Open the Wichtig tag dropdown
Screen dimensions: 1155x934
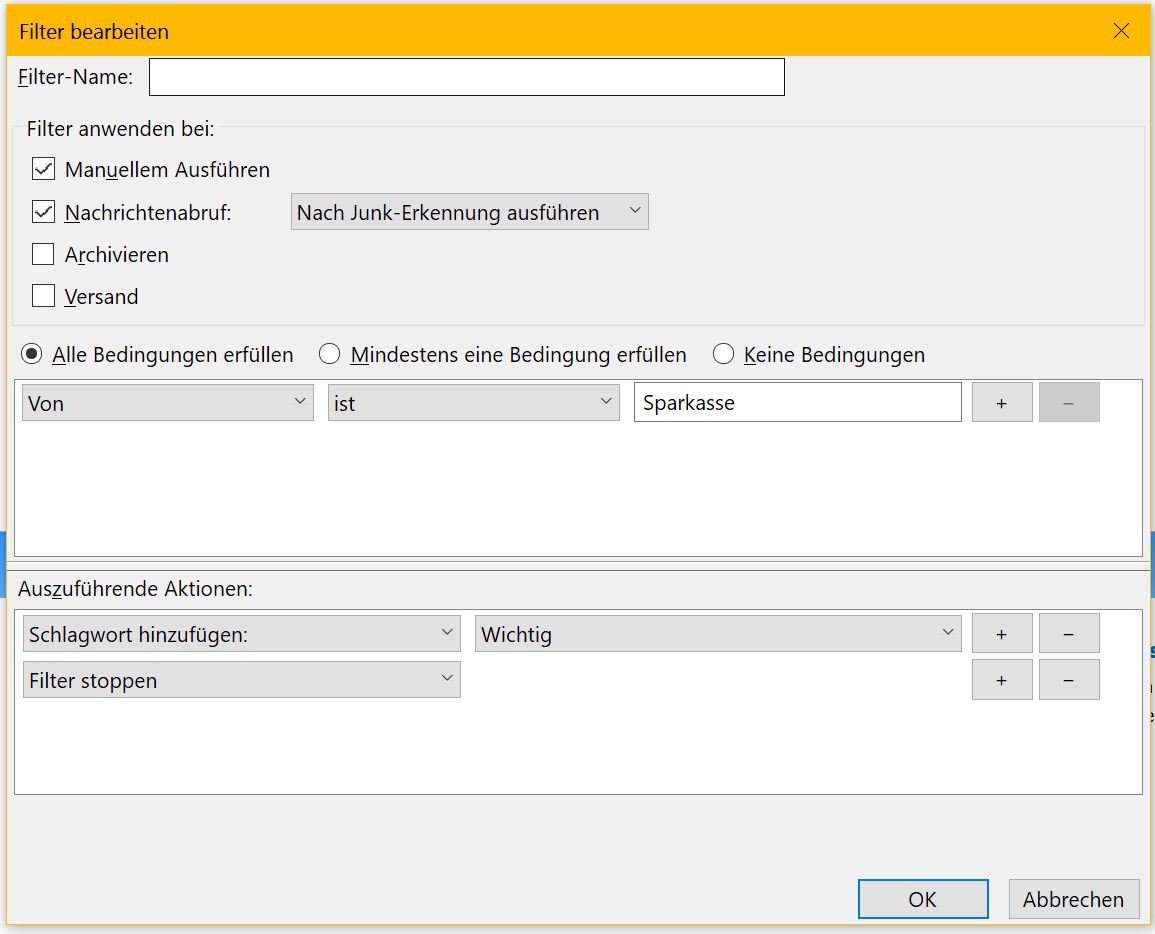point(717,634)
